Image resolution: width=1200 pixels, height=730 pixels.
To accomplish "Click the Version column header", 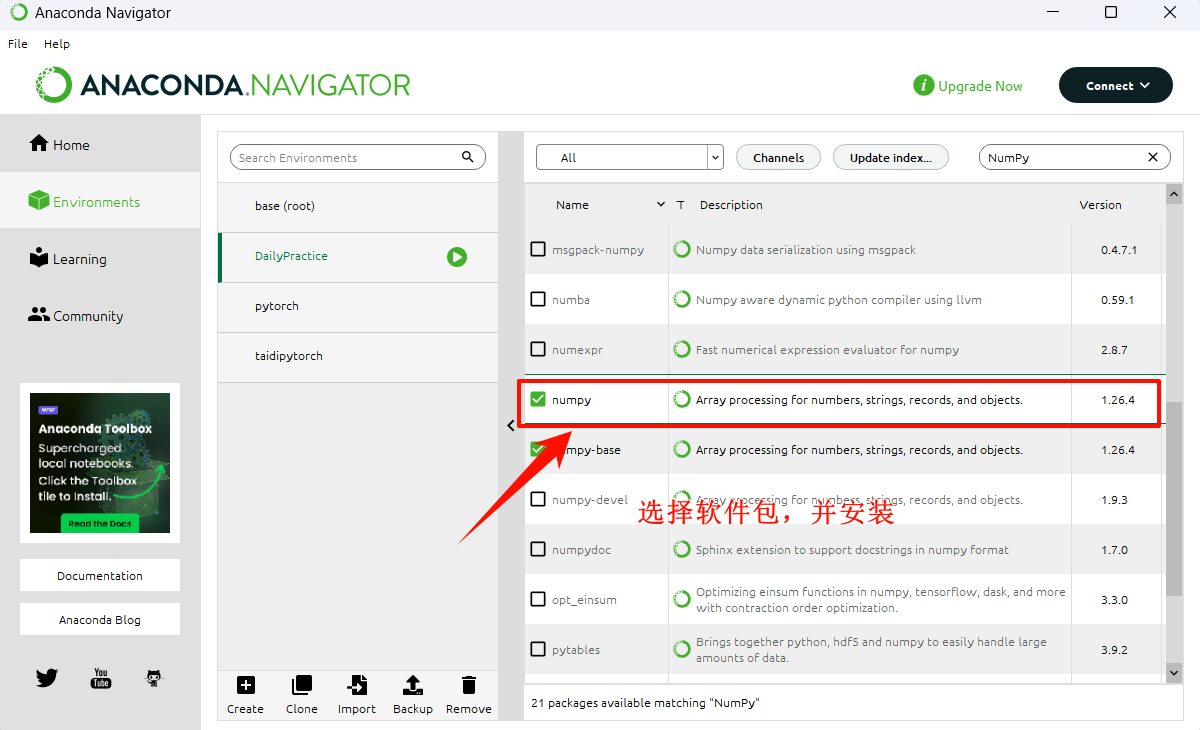I will point(1100,205).
